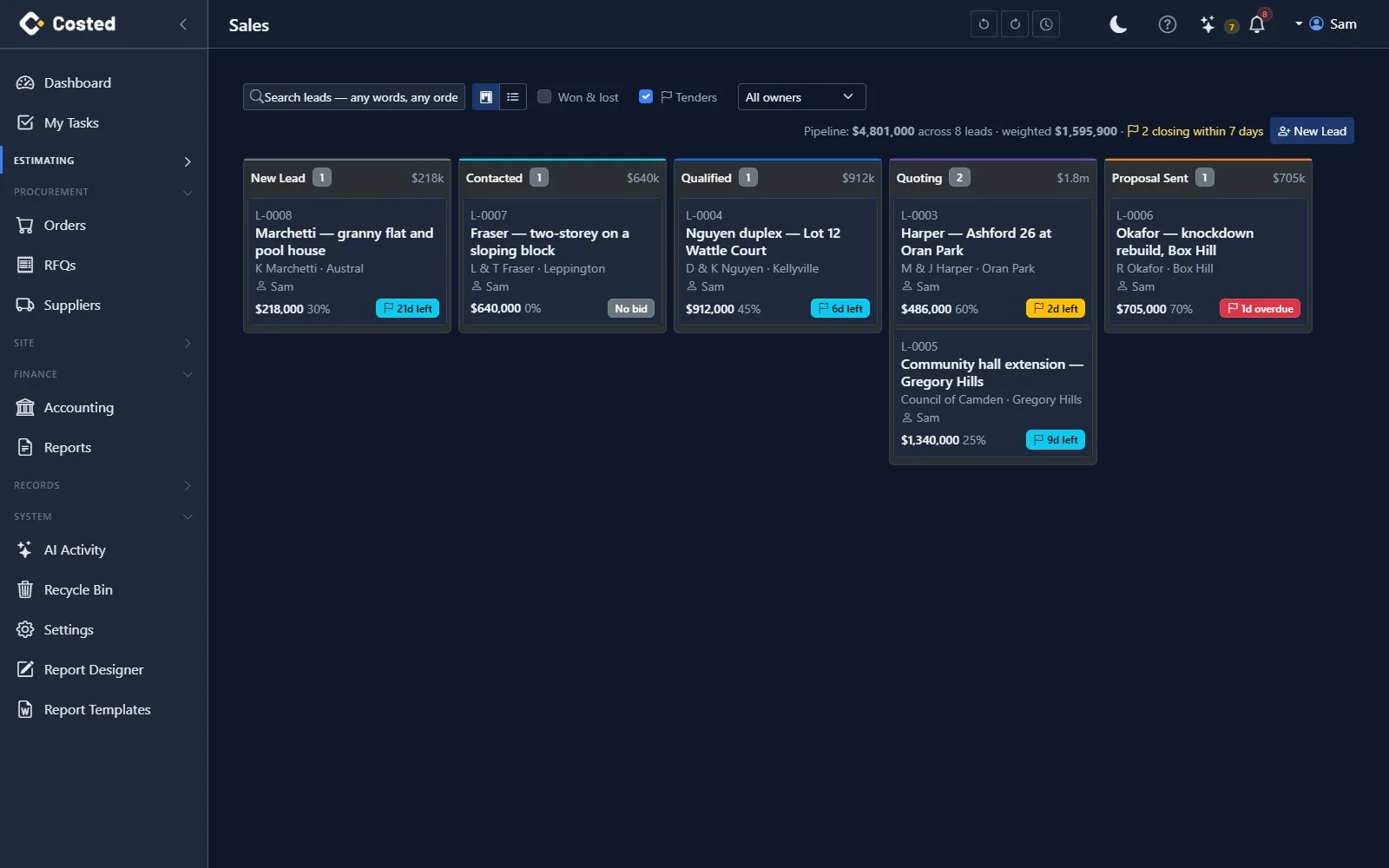Image resolution: width=1389 pixels, height=868 pixels.
Task: Expand the RECORDS section
Action: (x=103, y=485)
